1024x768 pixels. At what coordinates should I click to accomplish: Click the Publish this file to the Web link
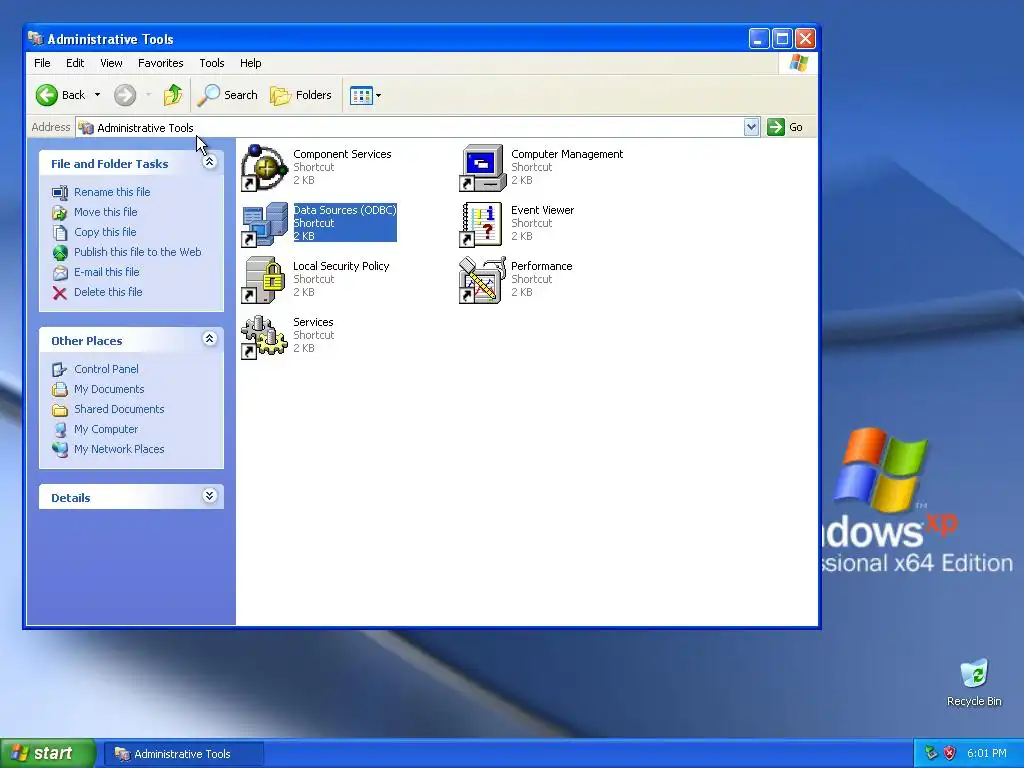click(137, 252)
